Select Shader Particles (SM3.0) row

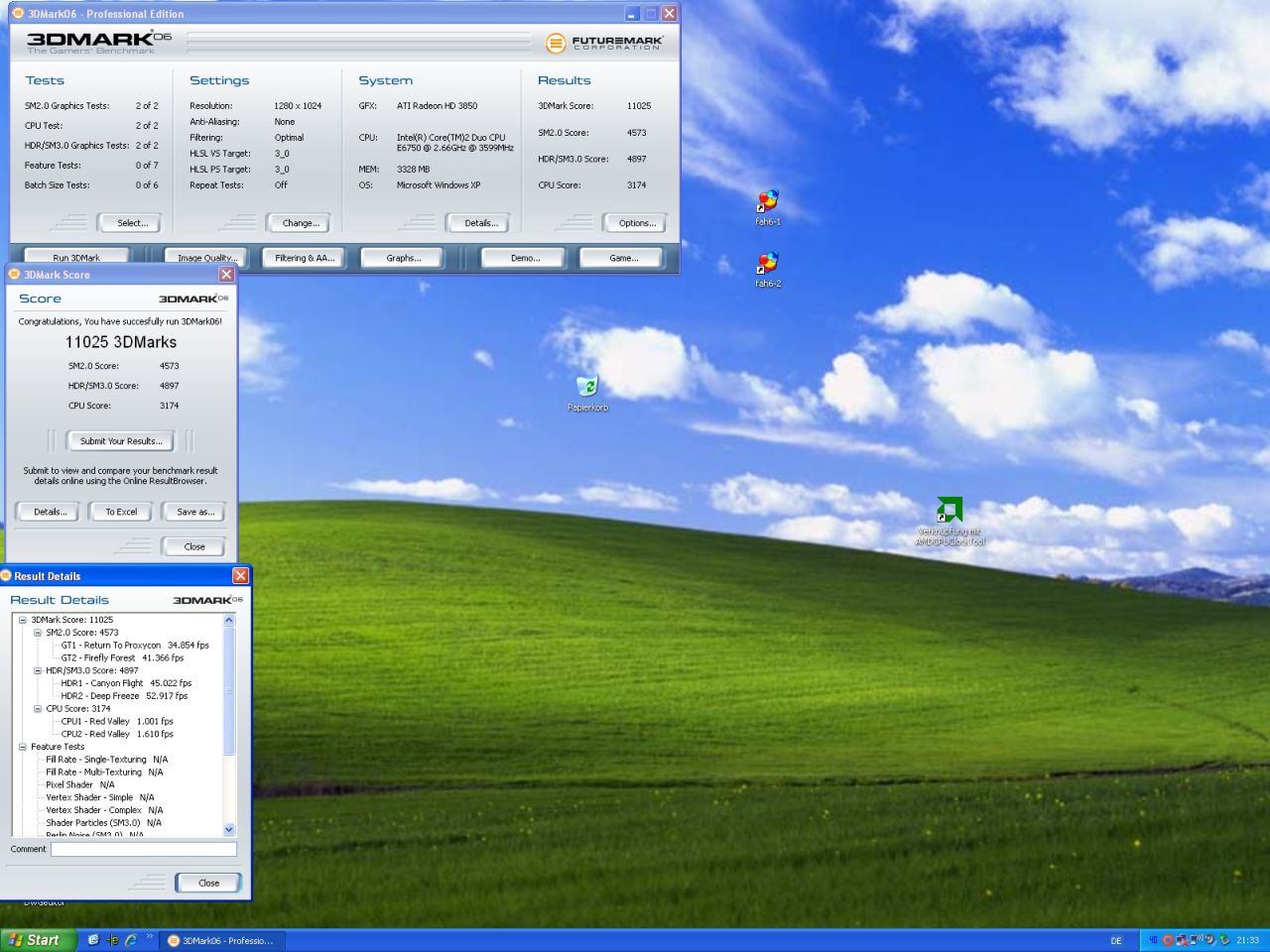click(x=103, y=823)
